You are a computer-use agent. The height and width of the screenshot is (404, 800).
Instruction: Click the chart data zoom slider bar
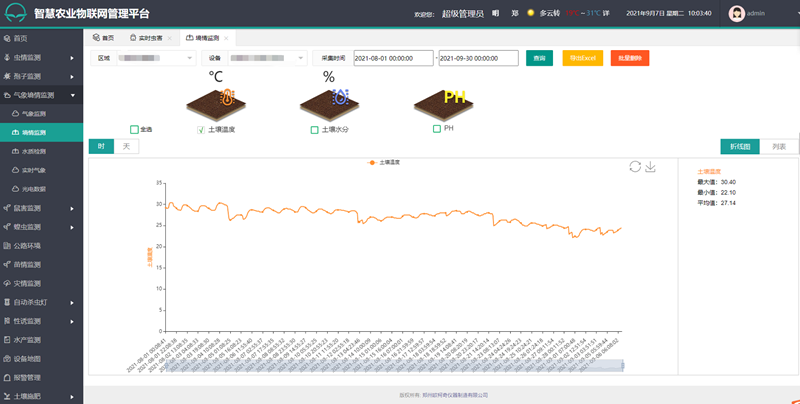tap(394, 365)
